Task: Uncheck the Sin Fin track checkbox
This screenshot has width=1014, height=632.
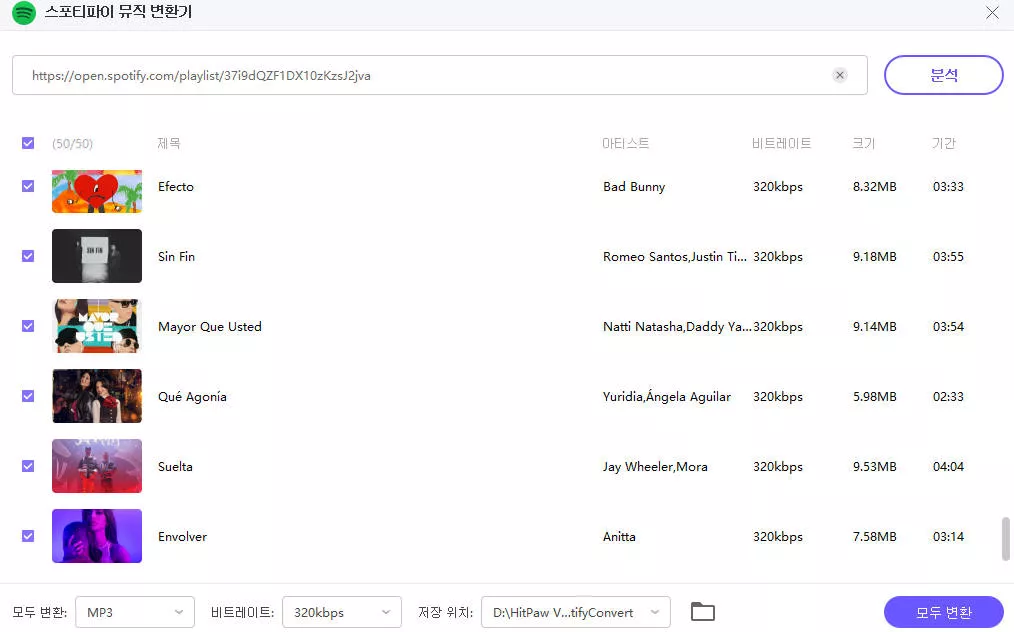Action: 28,256
